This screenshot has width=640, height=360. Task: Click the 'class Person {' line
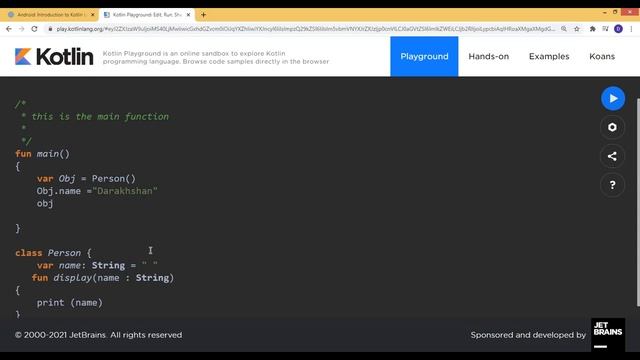pos(53,253)
